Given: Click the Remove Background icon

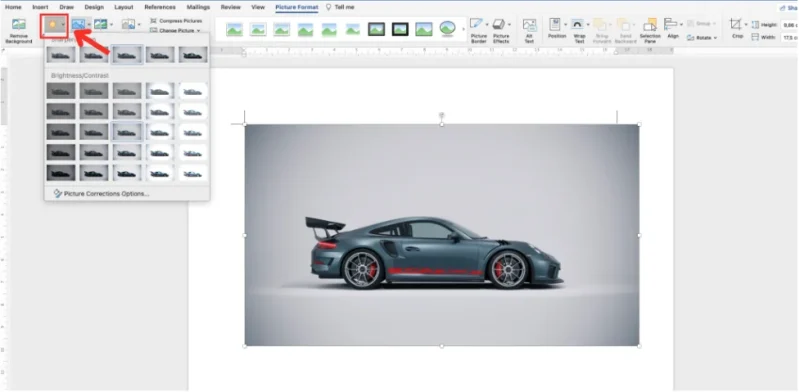Looking at the screenshot, I should (x=19, y=25).
